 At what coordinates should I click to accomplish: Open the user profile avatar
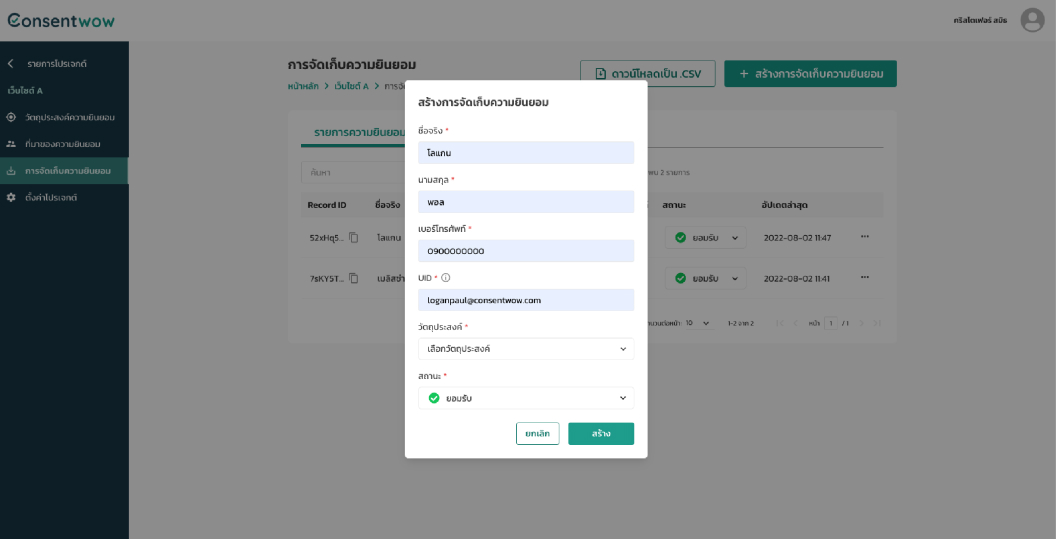coord(1032,20)
